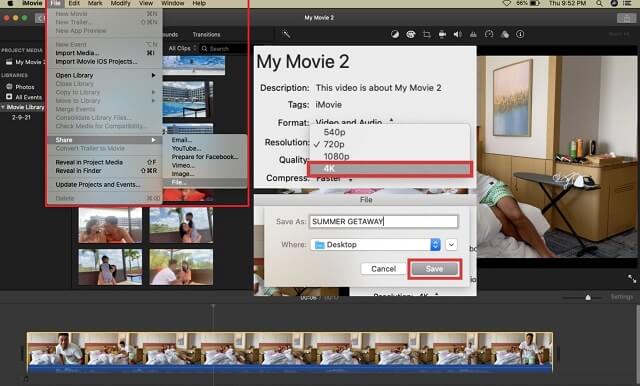The width and height of the screenshot is (640, 386).
Task: Go back to Projects browser
Action: [40, 18]
